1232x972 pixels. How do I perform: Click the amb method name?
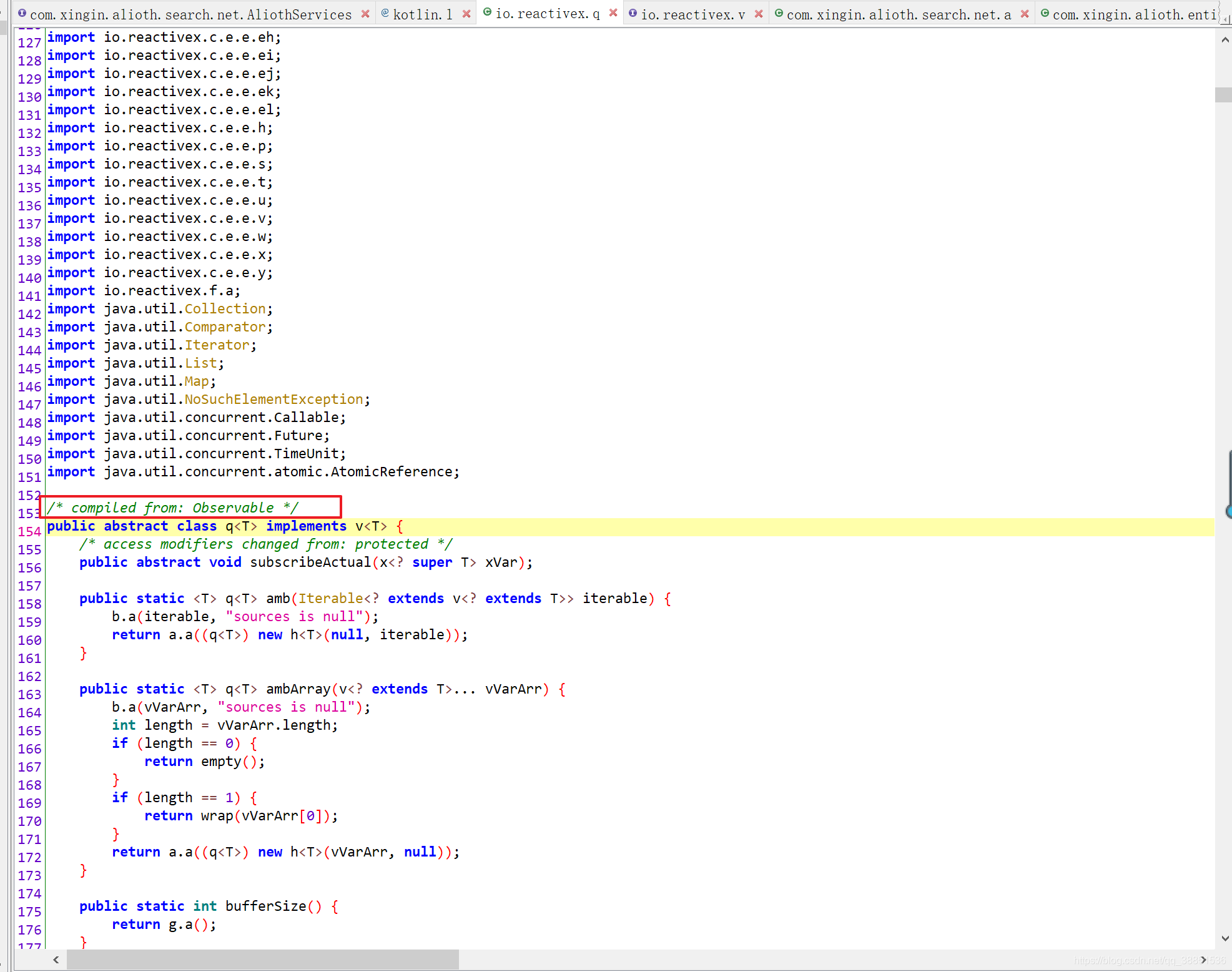point(278,599)
